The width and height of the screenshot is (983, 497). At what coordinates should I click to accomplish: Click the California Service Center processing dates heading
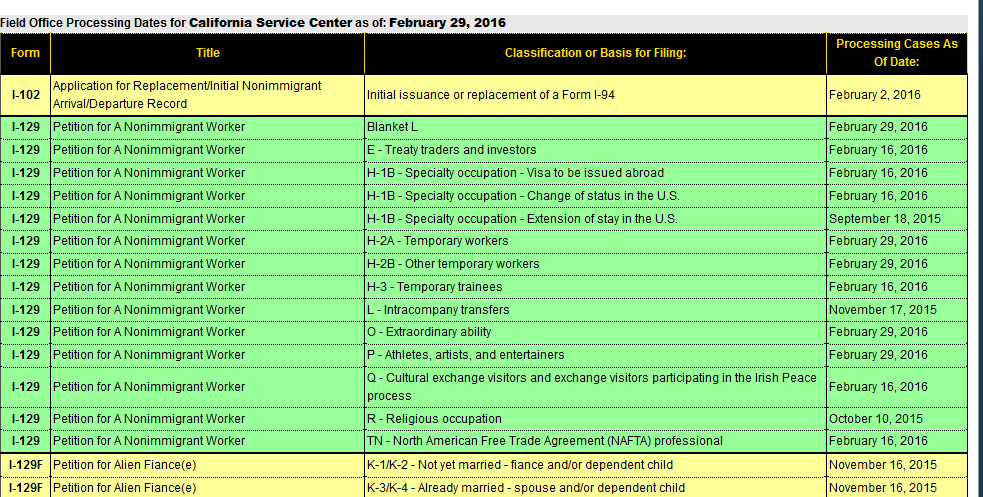coord(253,23)
